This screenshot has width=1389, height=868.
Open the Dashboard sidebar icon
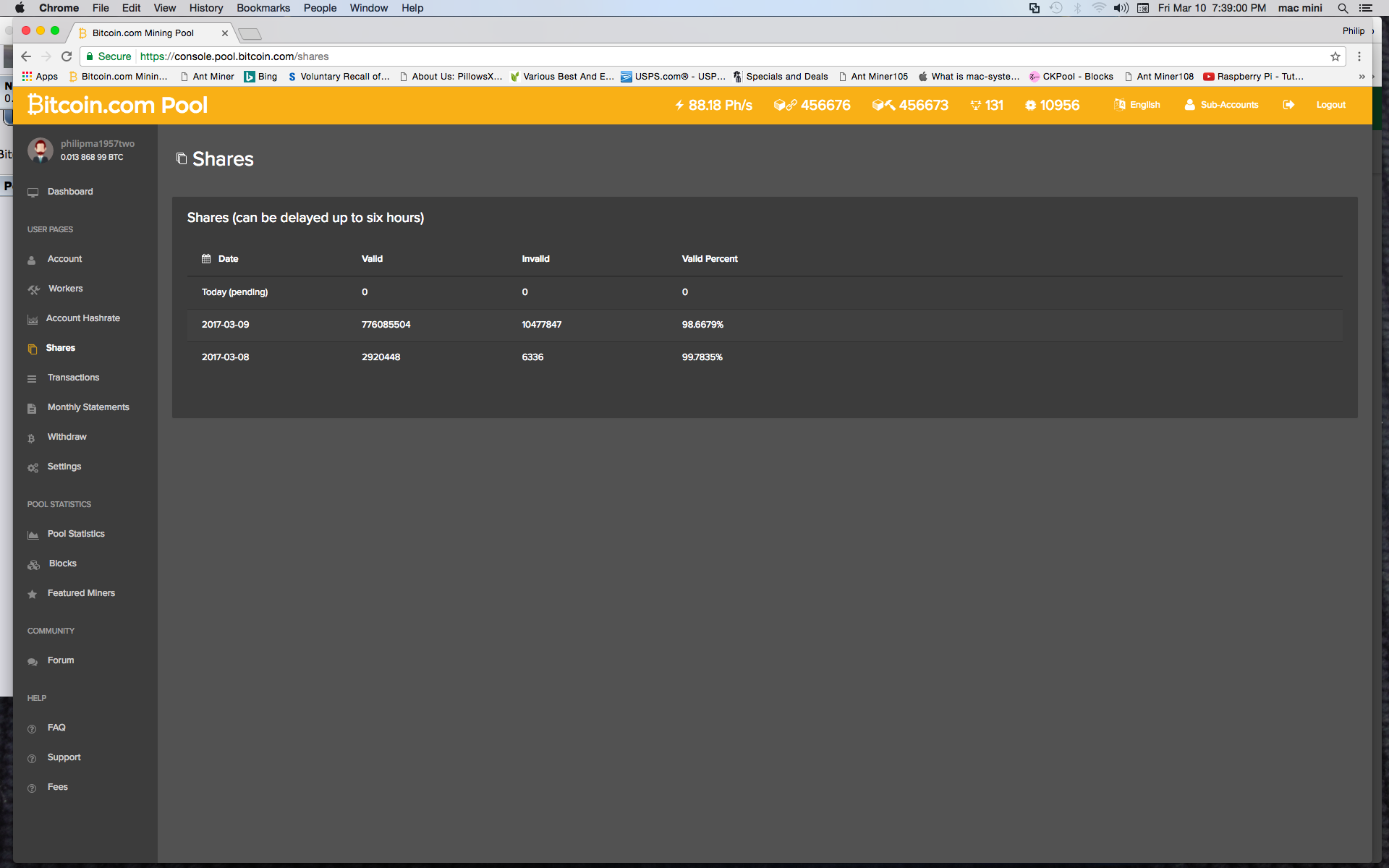tap(33, 192)
